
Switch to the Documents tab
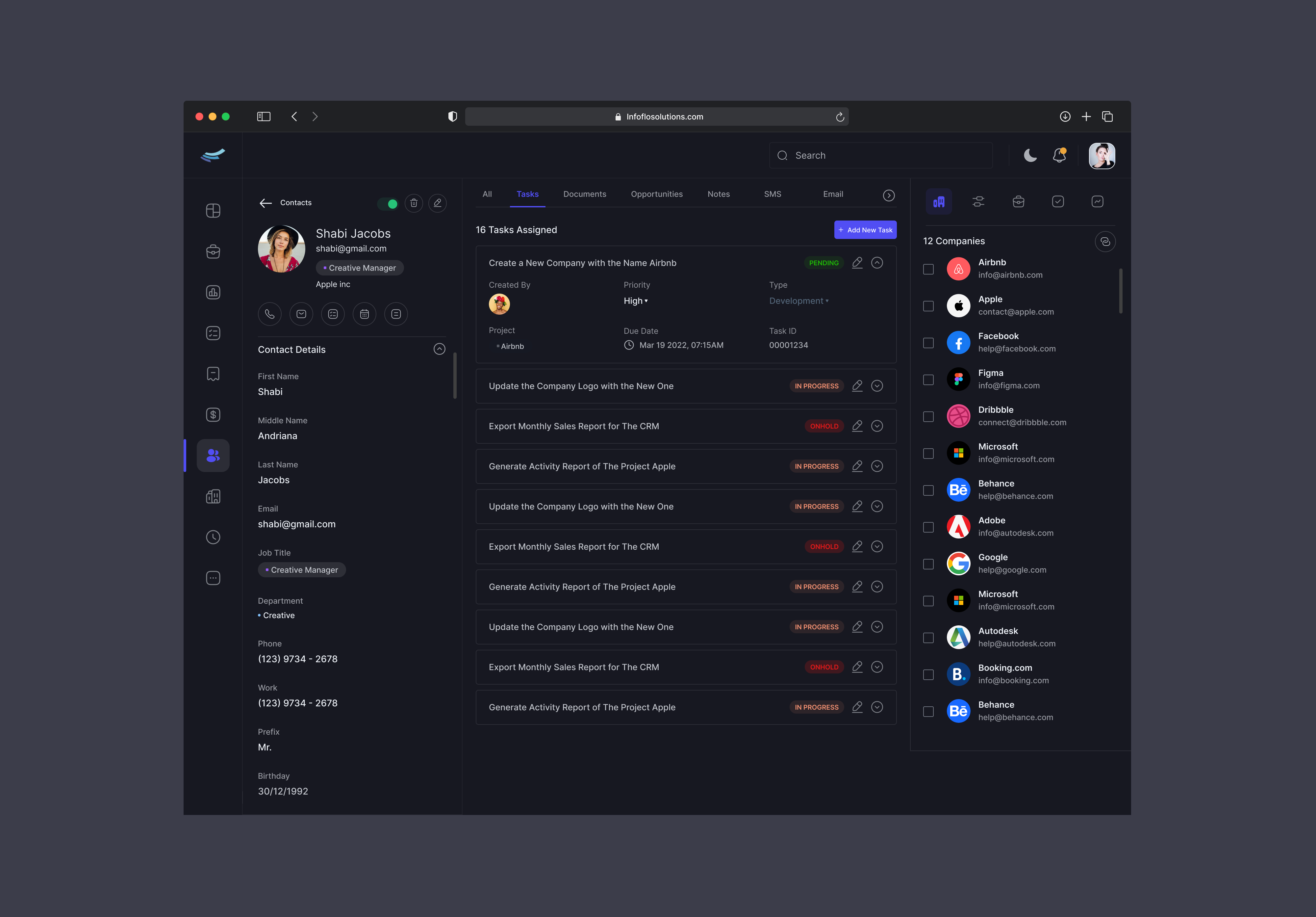click(x=584, y=194)
